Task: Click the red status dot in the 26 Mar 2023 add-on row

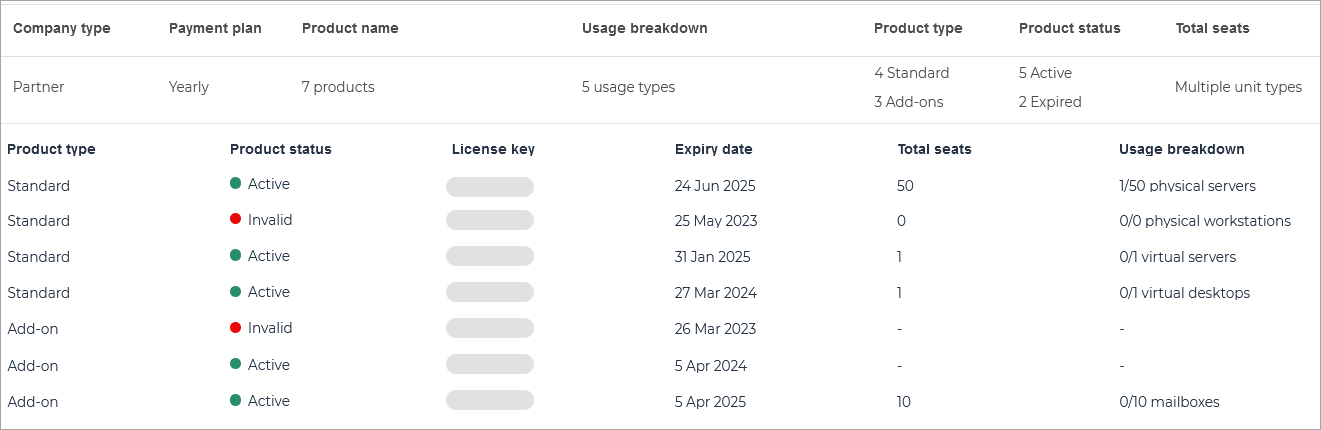Action: coord(236,328)
